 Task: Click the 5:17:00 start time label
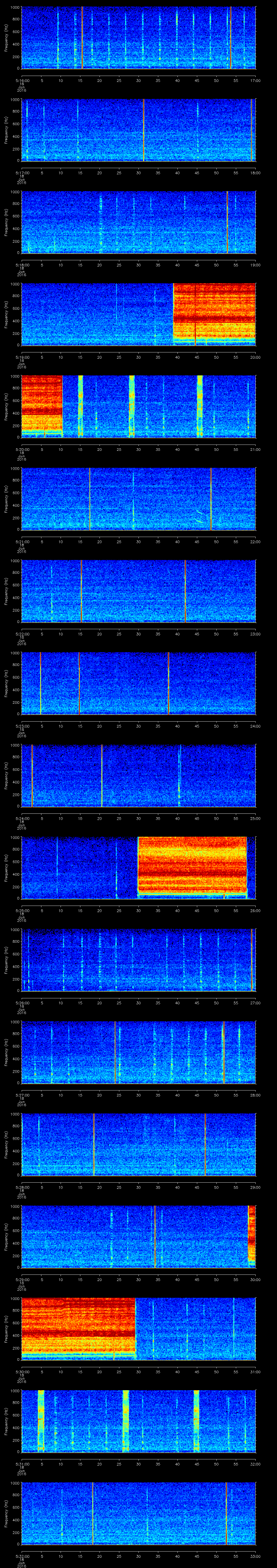(22, 173)
